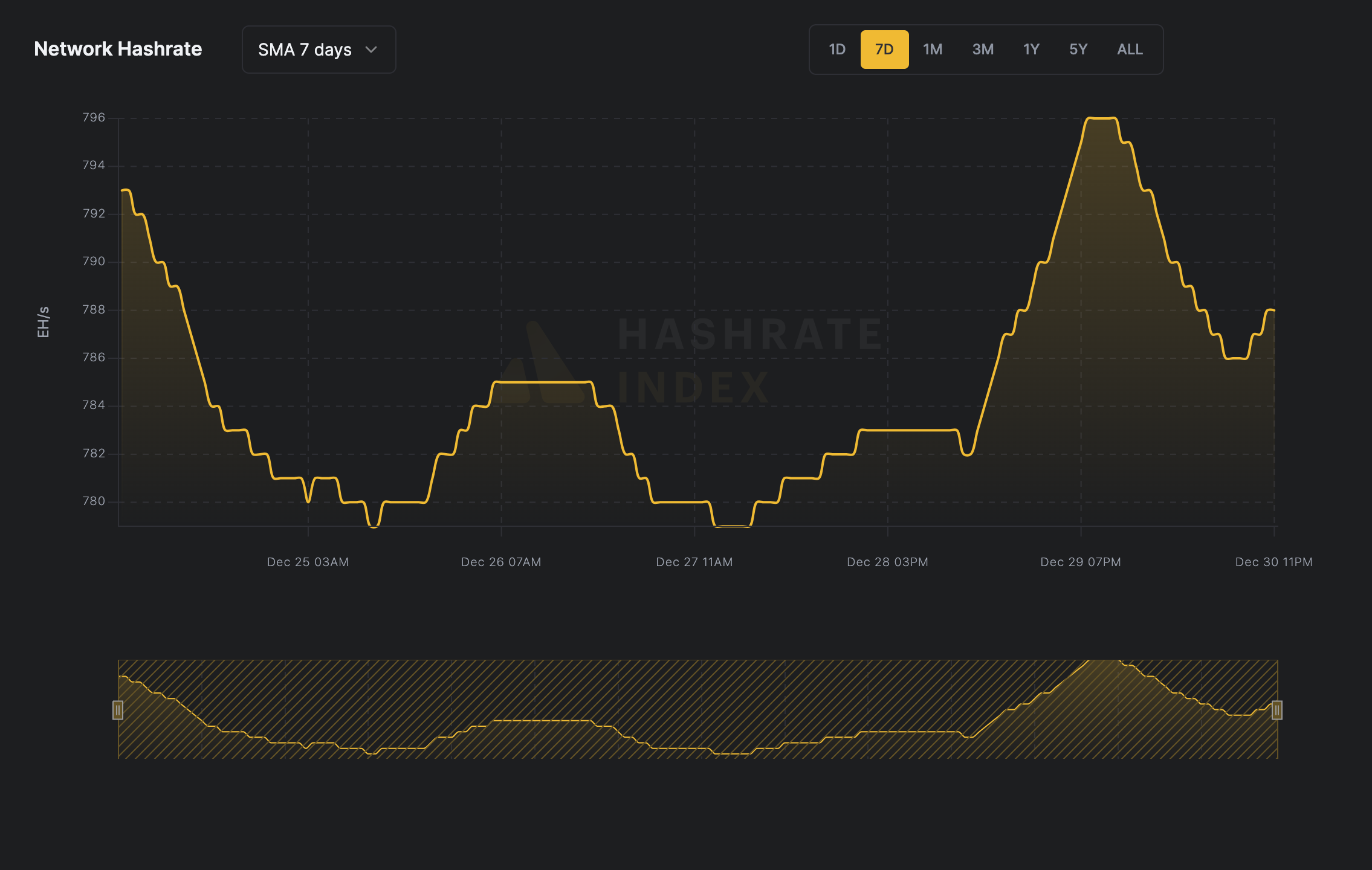This screenshot has height=870, width=1372.
Task: Switch to the 1D time range
Action: [x=837, y=50]
